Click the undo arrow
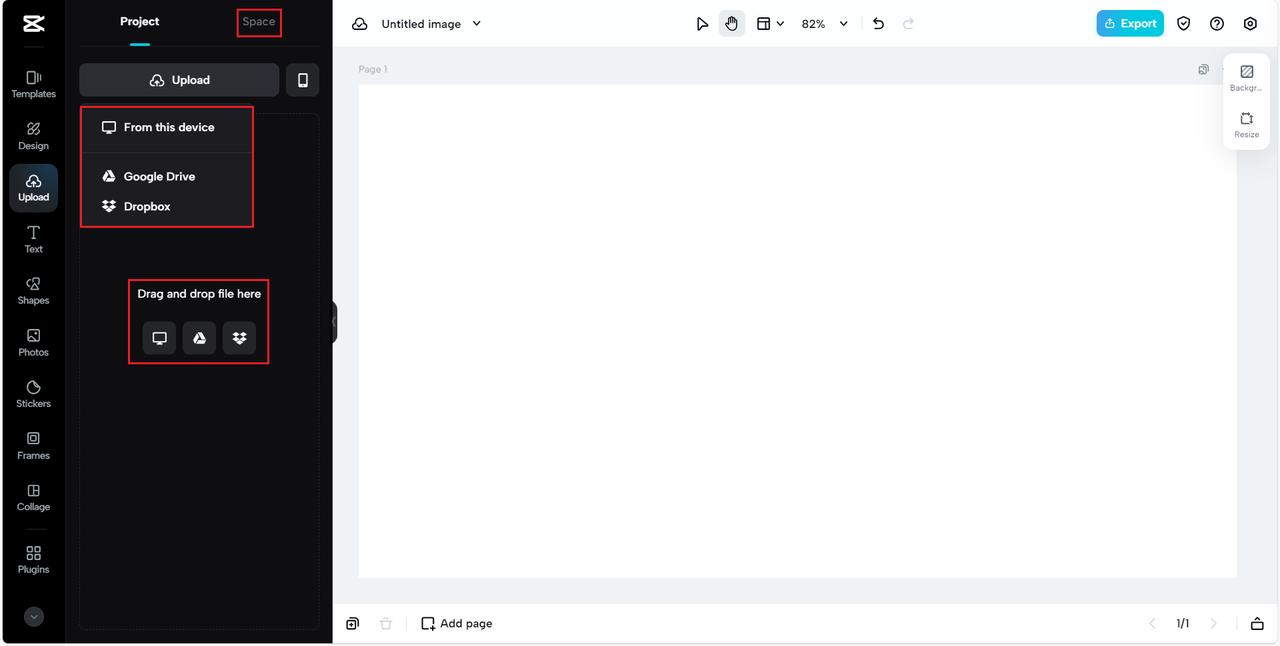The width and height of the screenshot is (1280, 646). pyautogui.click(x=878, y=24)
